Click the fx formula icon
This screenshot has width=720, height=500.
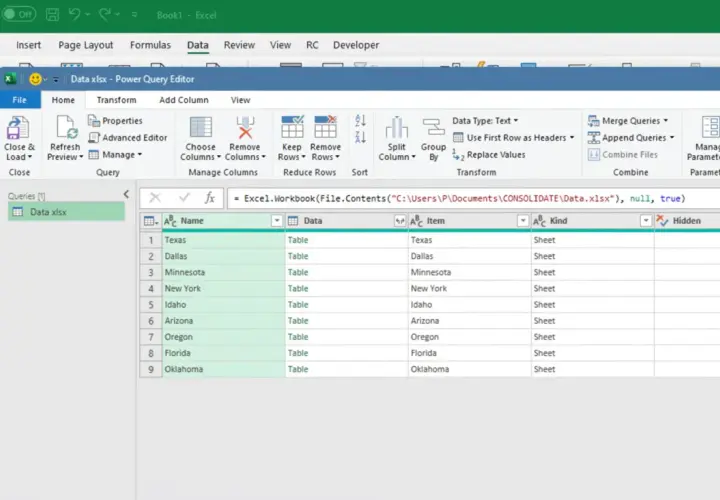[210, 198]
